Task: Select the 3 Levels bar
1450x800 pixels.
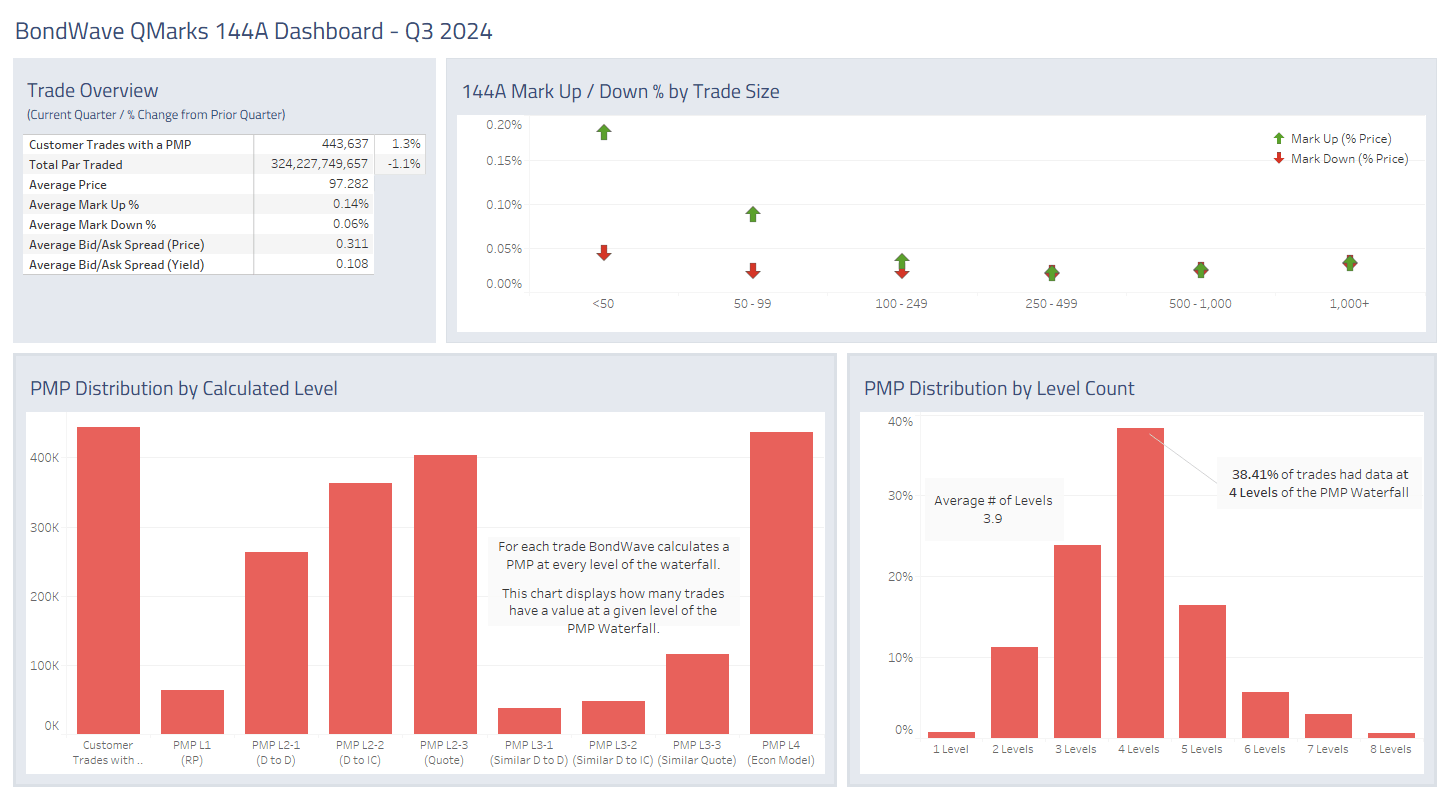Action: [x=1077, y=642]
